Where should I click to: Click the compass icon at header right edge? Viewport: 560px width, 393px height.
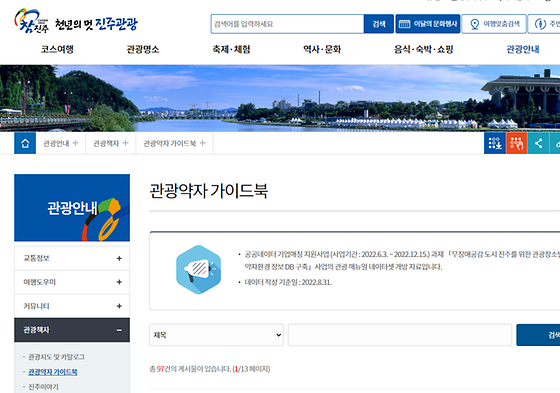coord(540,24)
